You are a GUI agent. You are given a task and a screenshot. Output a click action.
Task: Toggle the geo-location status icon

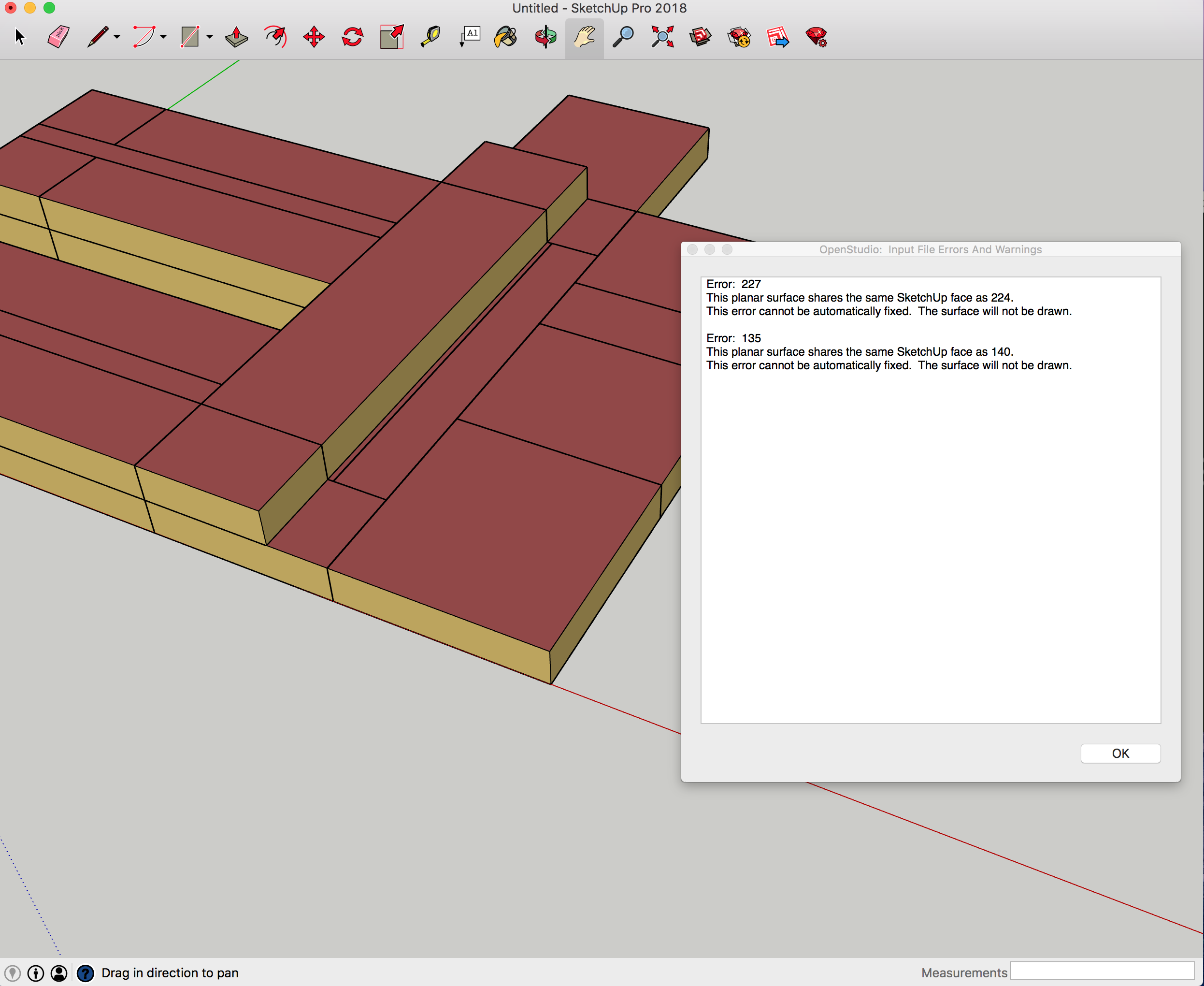13,973
